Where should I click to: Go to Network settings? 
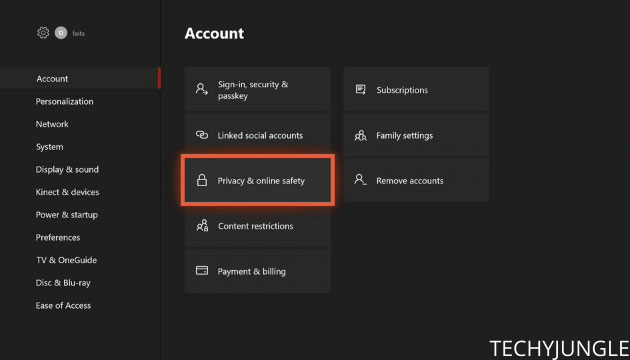pyautogui.click(x=52, y=124)
